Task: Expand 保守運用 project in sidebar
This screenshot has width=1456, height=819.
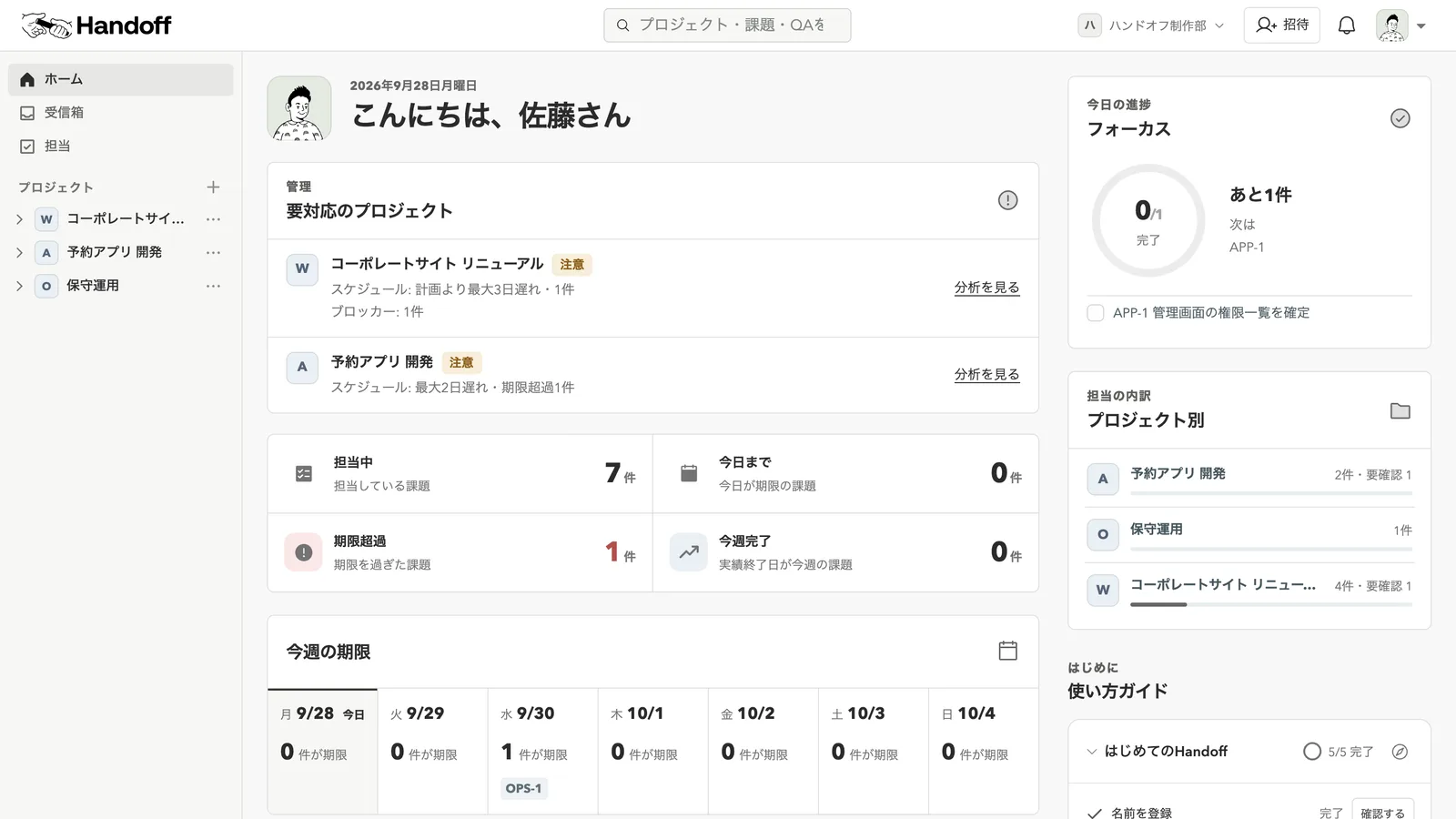Action: tap(19, 286)
